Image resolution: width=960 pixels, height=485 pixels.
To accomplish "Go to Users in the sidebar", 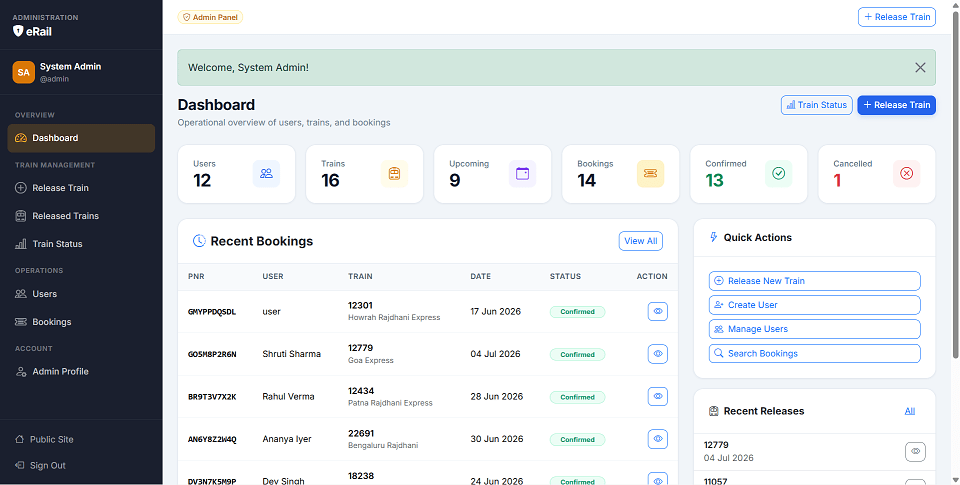I will tap(81, 294).
